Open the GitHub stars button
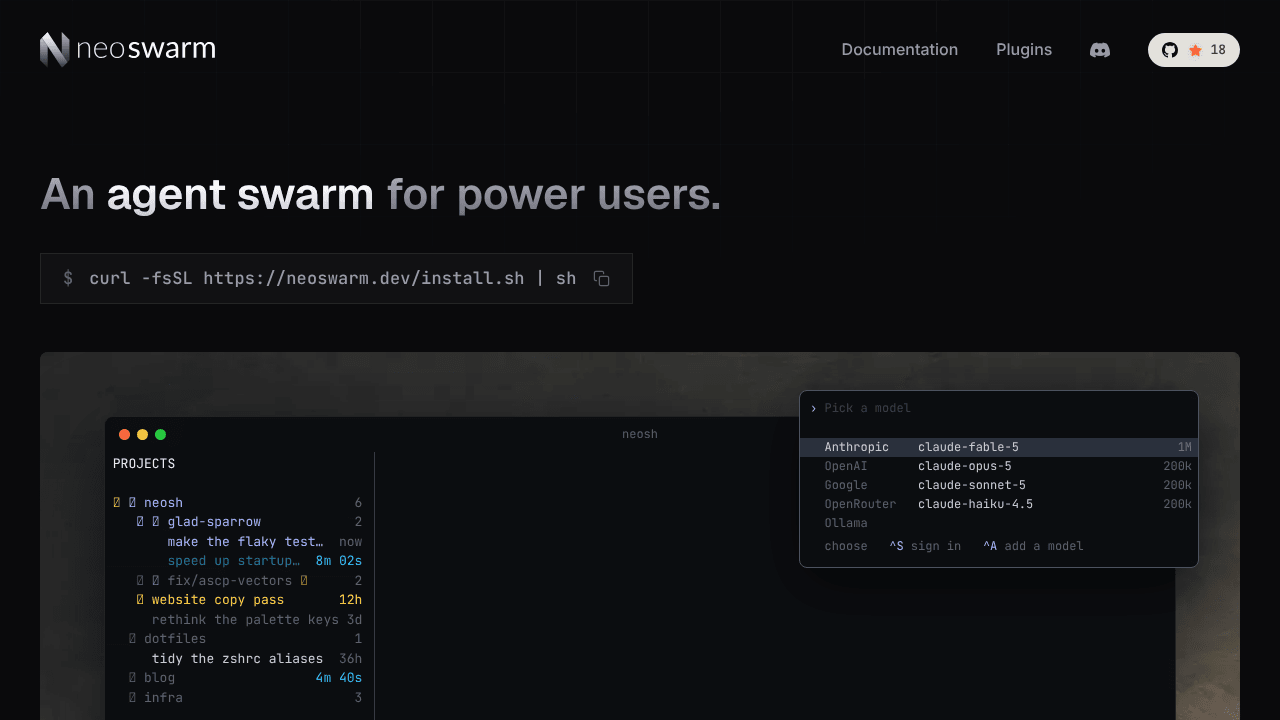This screenshot has height=720, width=1280. (1194, 50)
